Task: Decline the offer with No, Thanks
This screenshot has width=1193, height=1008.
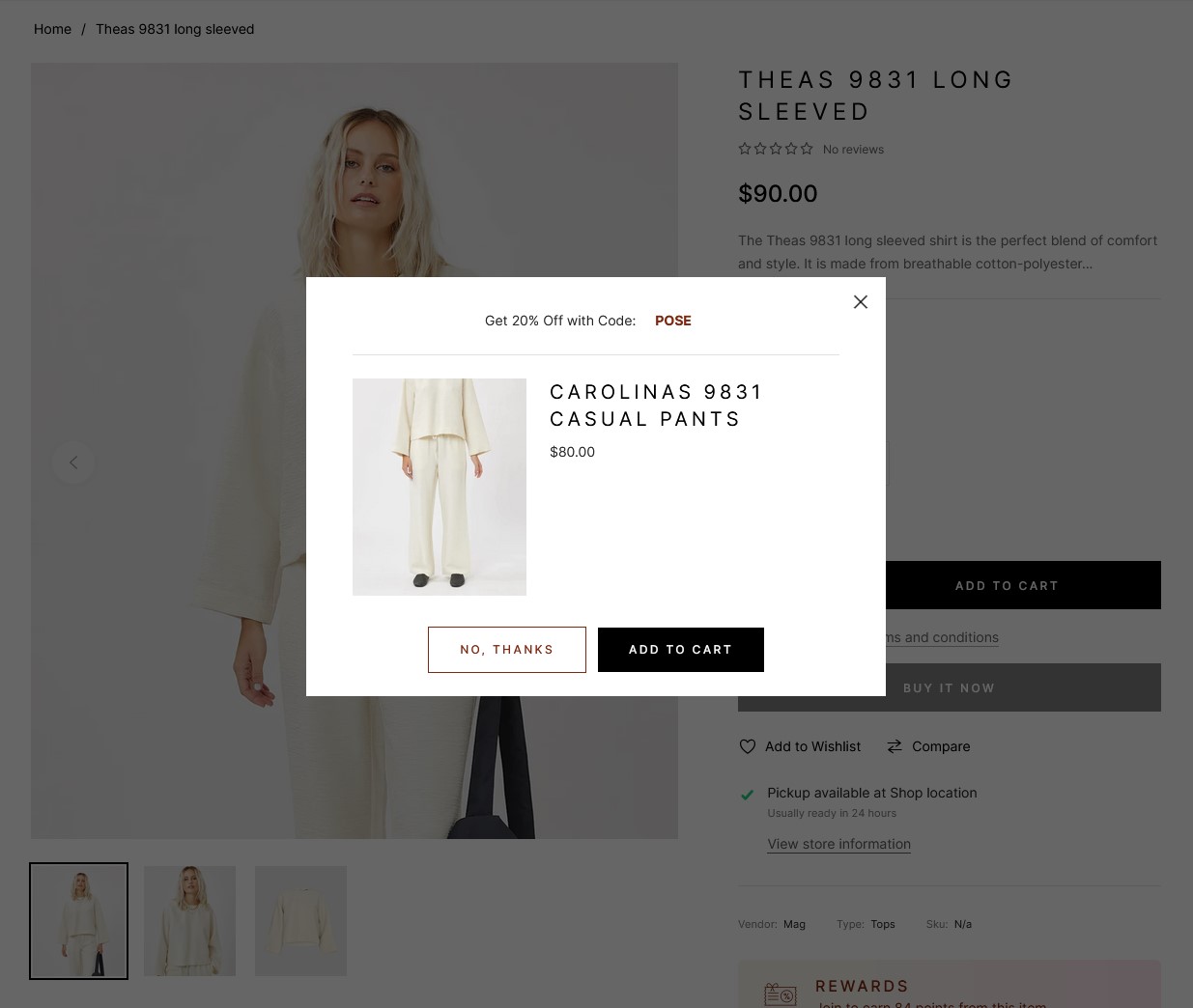Action: 507,650
